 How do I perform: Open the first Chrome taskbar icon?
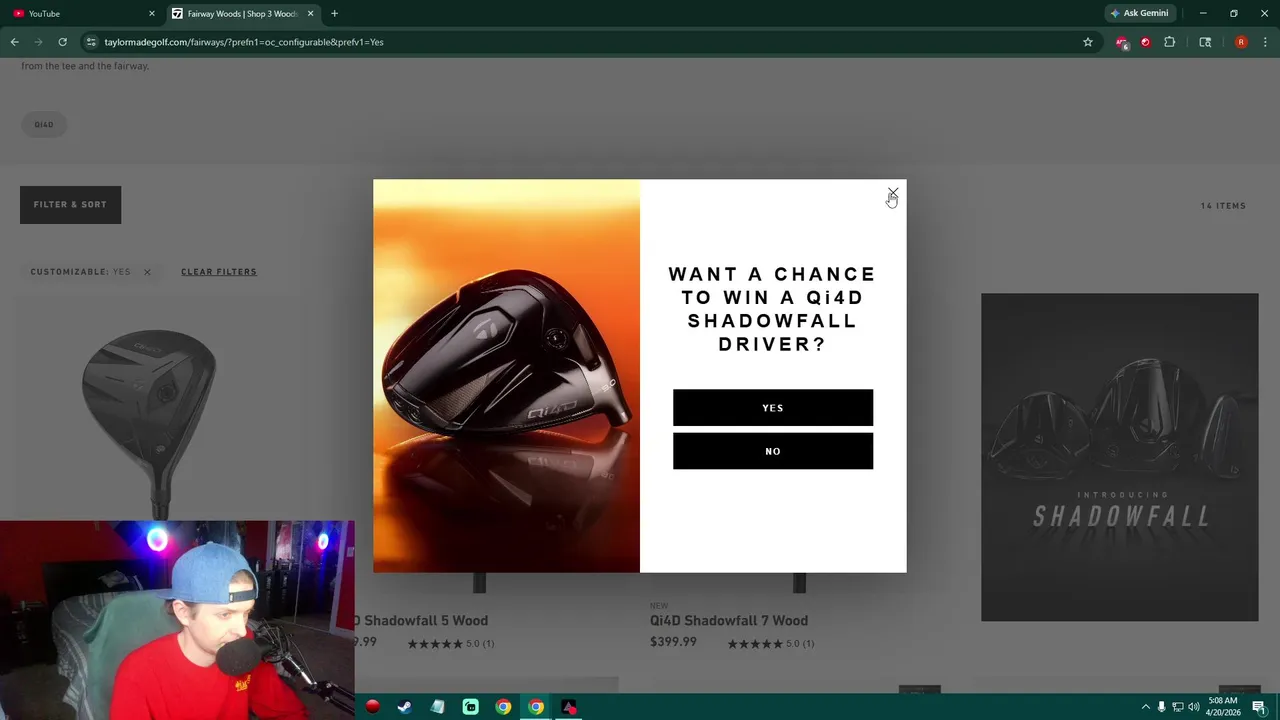click(503, 707)
